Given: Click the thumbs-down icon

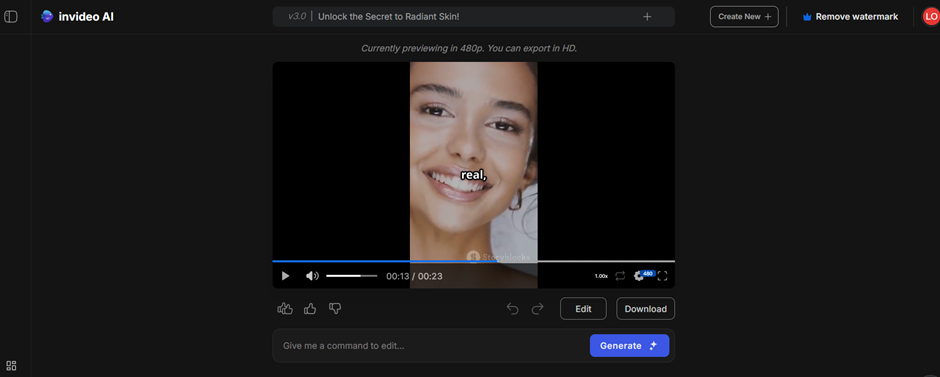Looking at the screenshot, I should point(335,309).
